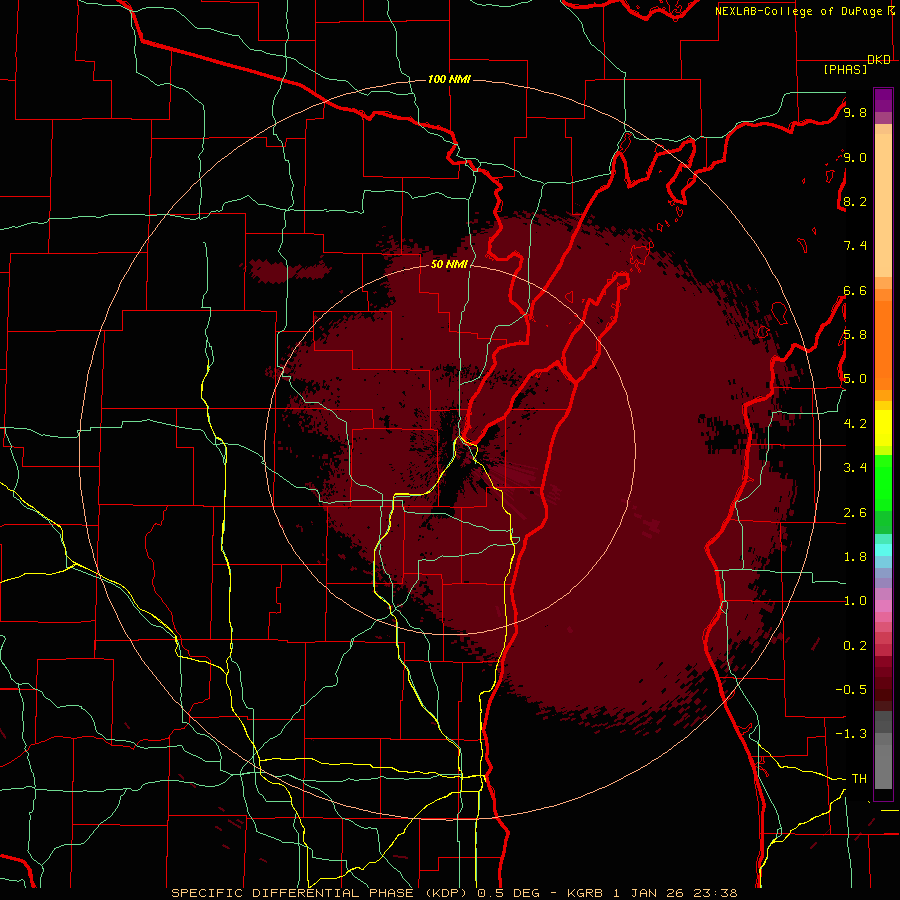Click the 0.2 scale value
Viewport: 900px width, 900px height.
855,646
